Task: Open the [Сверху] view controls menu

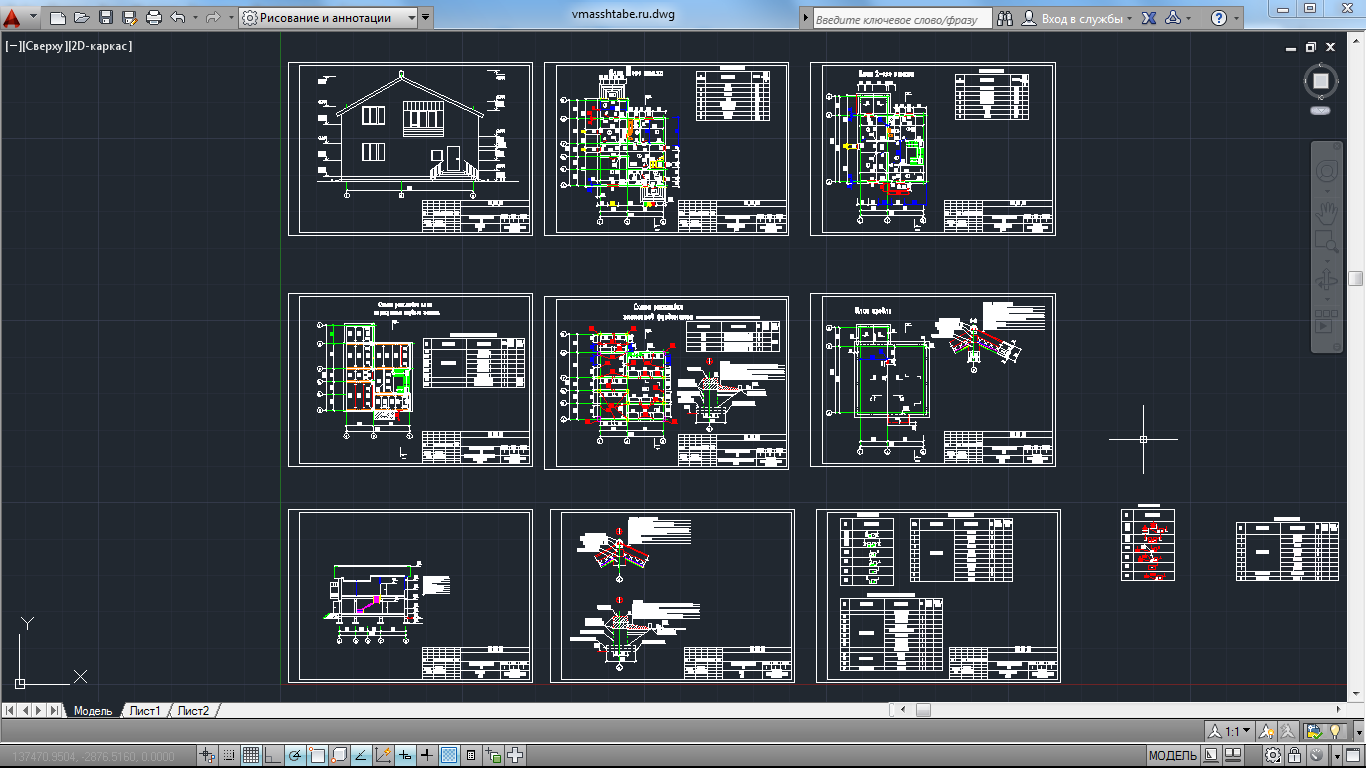Action: coord(45,46)
